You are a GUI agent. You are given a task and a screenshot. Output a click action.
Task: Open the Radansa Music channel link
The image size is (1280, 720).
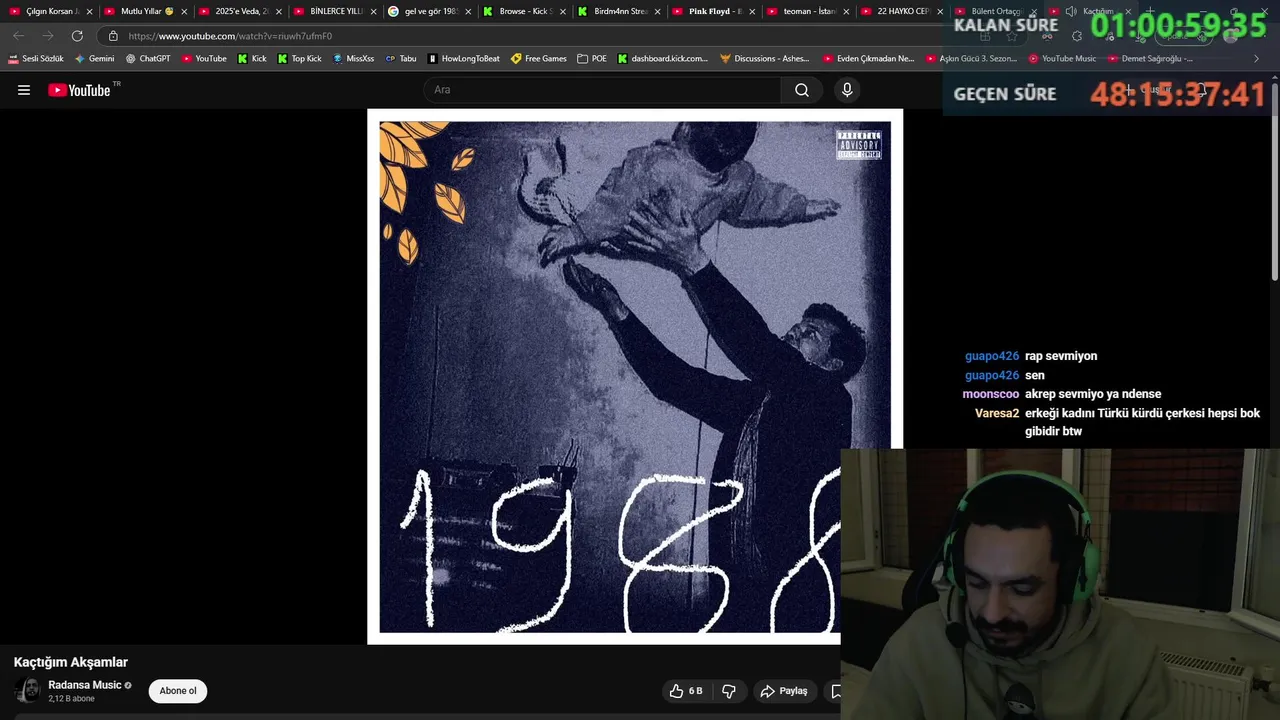tap(85, 685)
